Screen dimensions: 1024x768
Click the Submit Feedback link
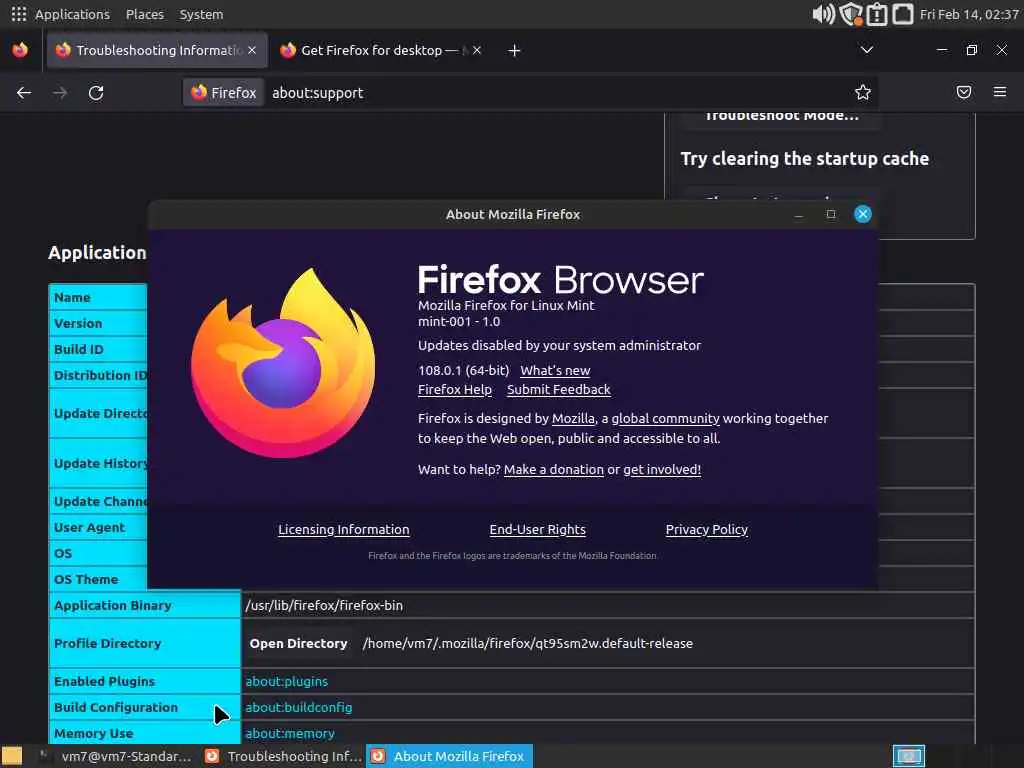(x=558, y=389)
